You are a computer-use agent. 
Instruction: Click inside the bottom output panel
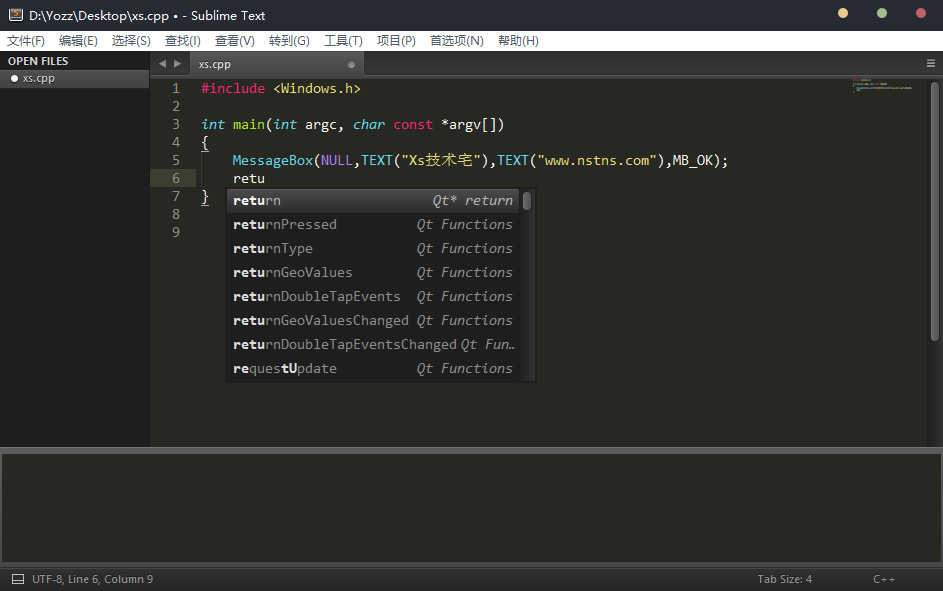pyautogui.click(x=471, y=507)
